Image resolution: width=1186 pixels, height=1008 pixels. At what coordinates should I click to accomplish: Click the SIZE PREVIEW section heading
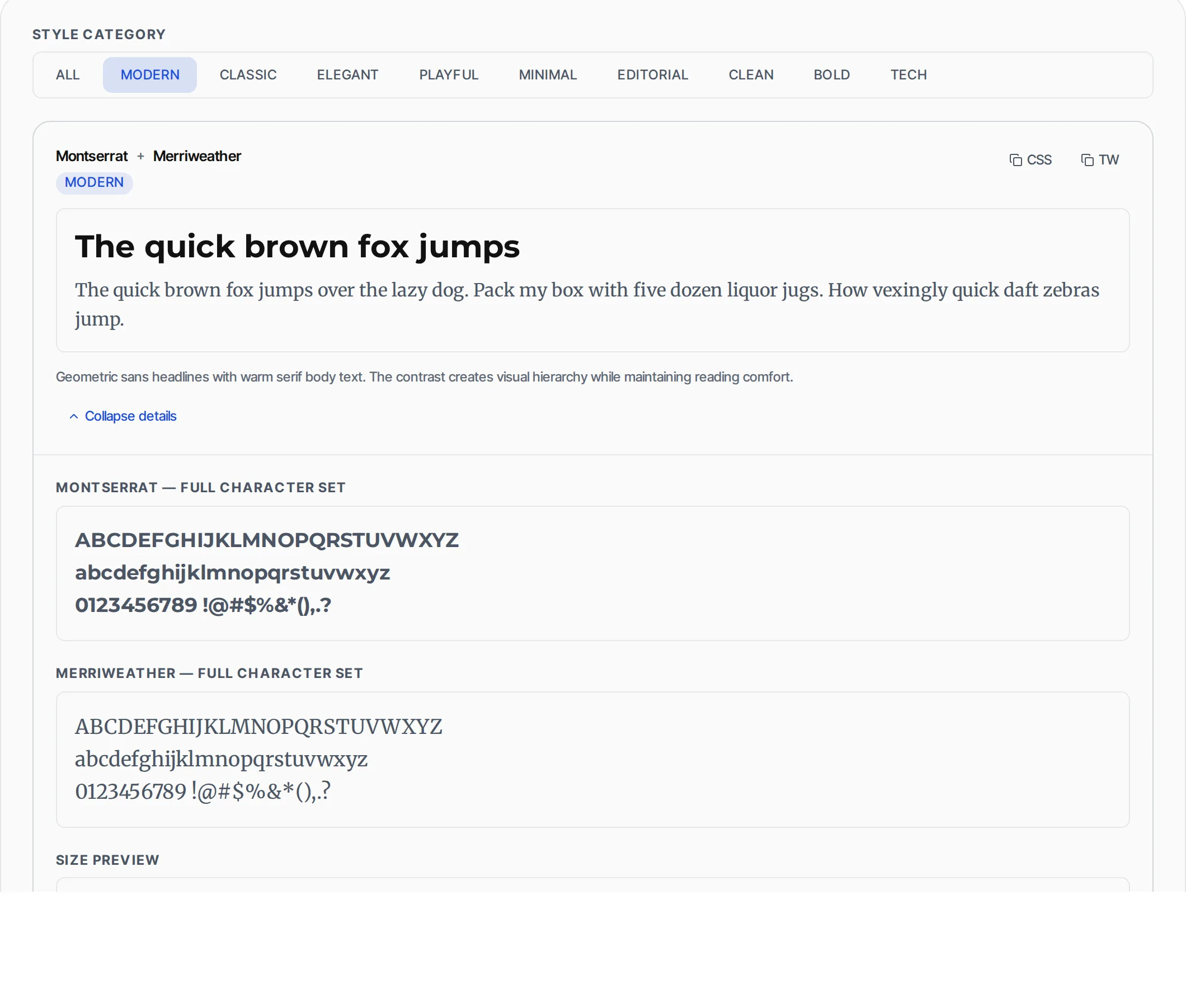107,860
